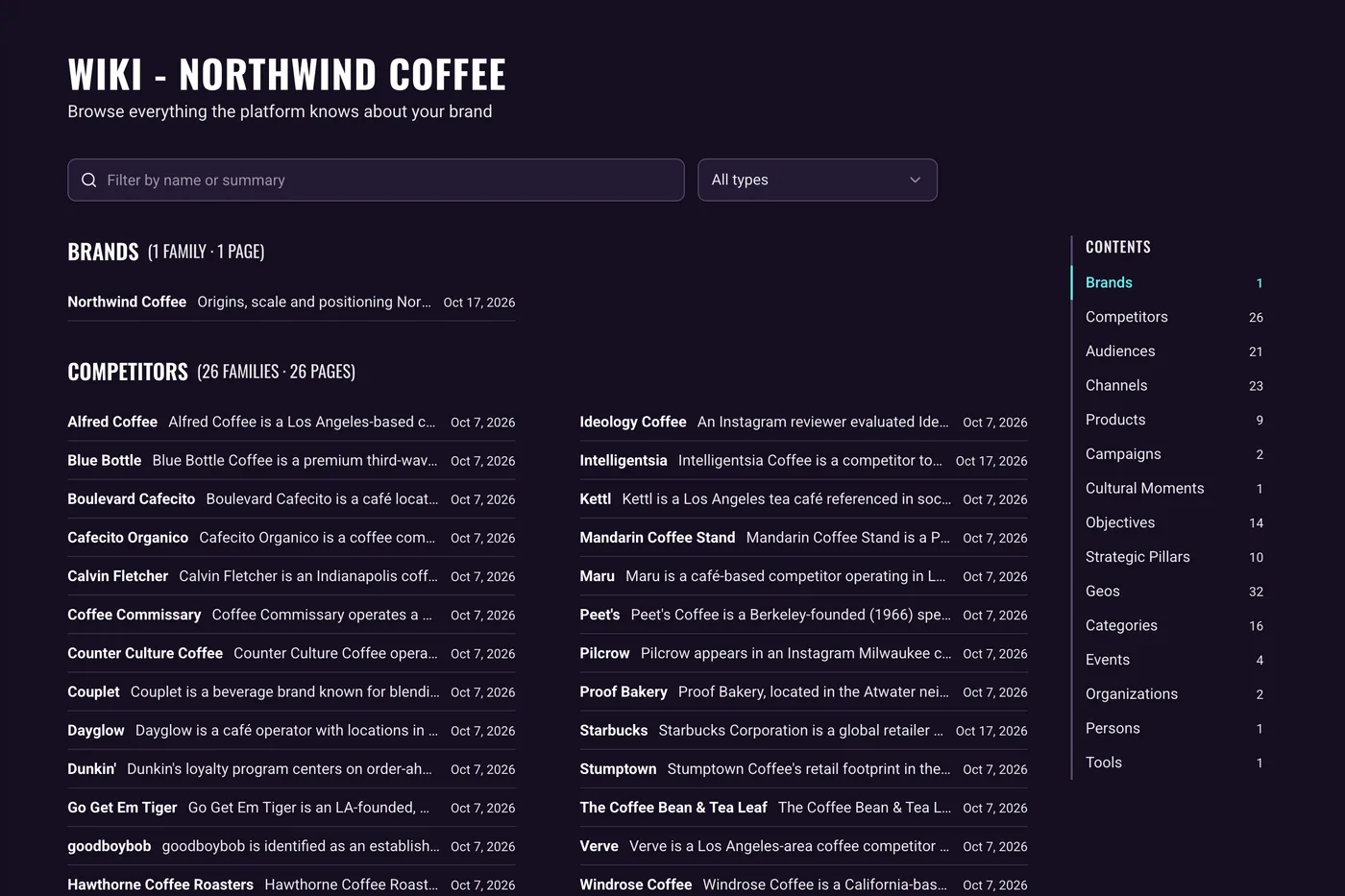Open the Proof Bakery page
Viewport: 1345px width, 896px height.
coord(803,691)
